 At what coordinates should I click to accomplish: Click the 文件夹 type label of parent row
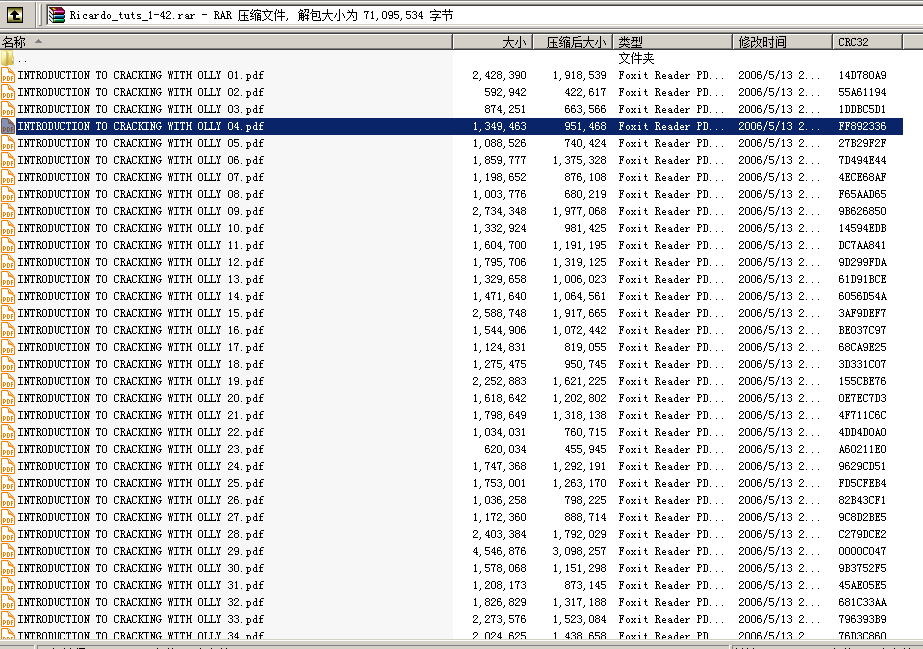(636, 58)
